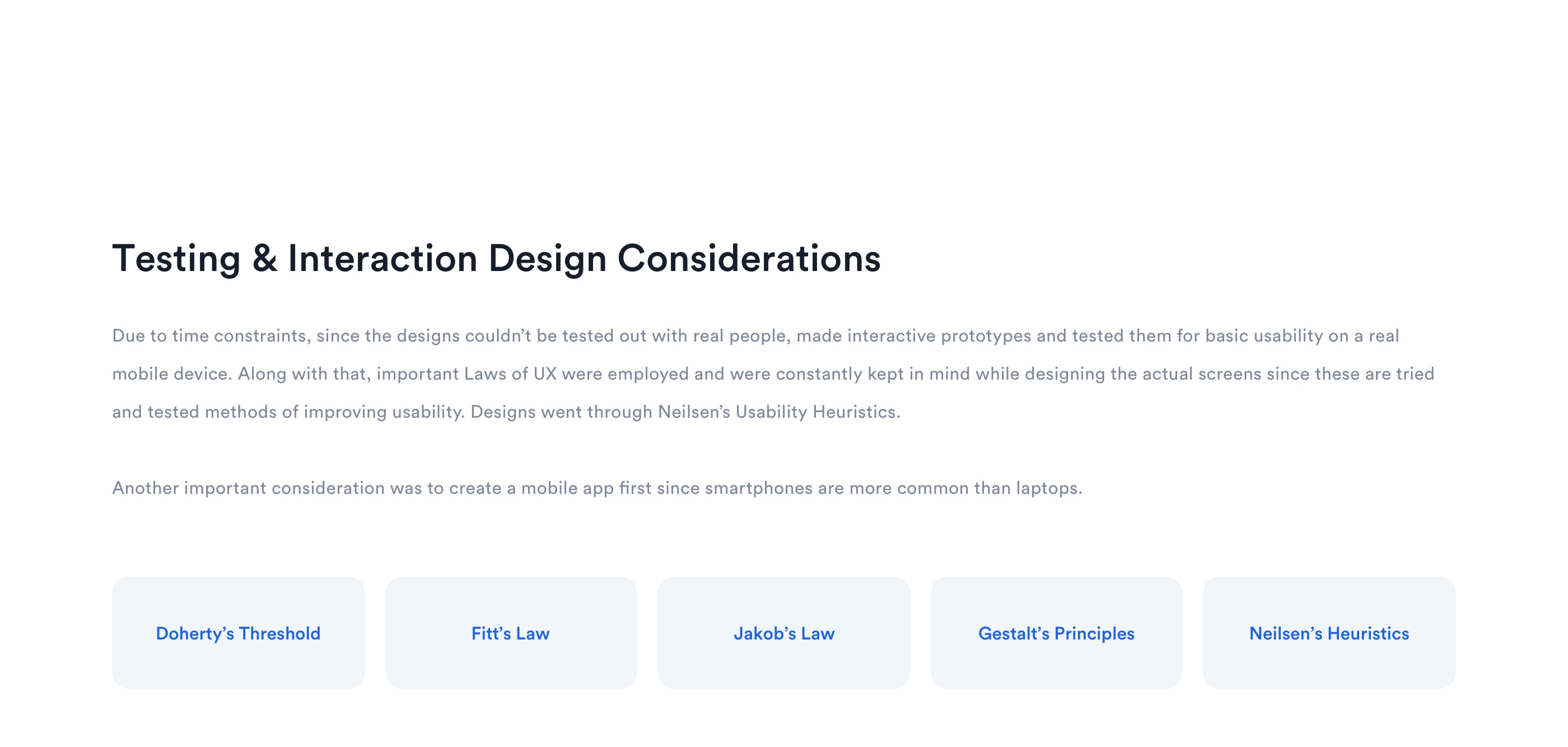Click "Interaction" in the section heading
The width and height of the screenshot is (1568, 747).
[x=382, y=259]
